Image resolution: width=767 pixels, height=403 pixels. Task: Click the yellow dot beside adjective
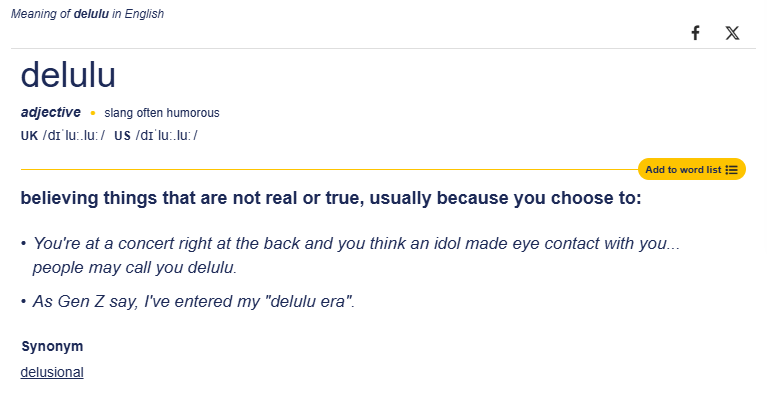click(x=93, y=113)
